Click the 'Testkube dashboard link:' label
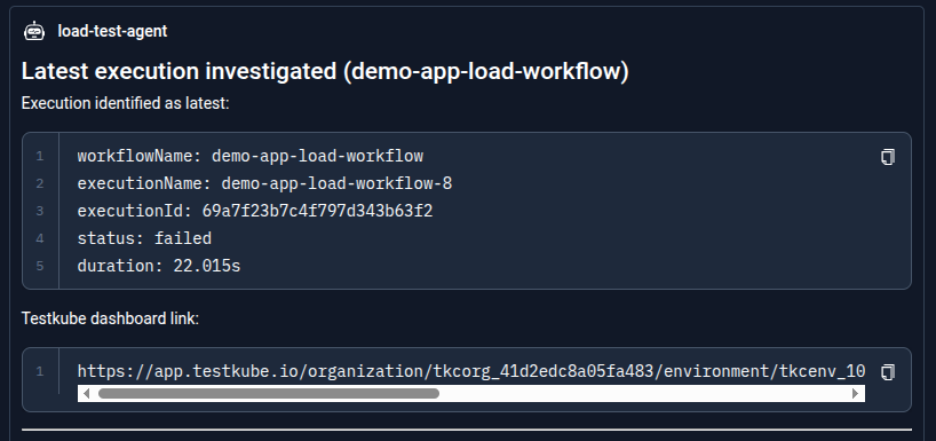Screen dimensions: 936x441 tap(110, 319)
